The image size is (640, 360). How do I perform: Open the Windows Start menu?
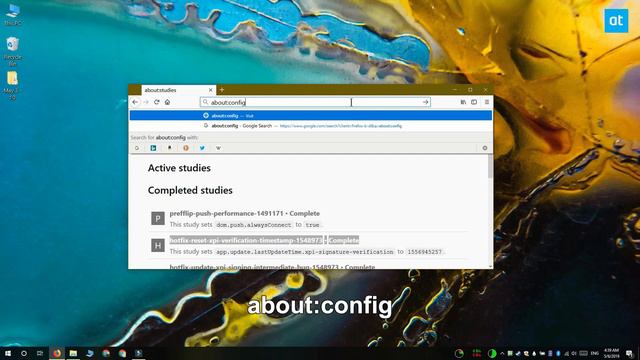point(8,353)
